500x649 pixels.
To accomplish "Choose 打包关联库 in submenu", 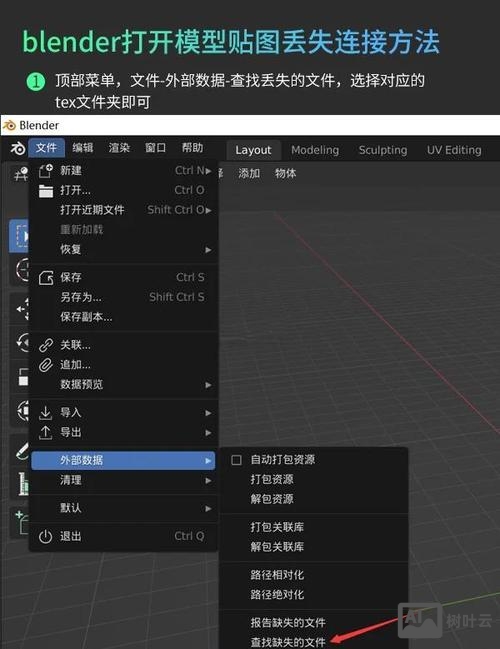I will coord(314,527).
